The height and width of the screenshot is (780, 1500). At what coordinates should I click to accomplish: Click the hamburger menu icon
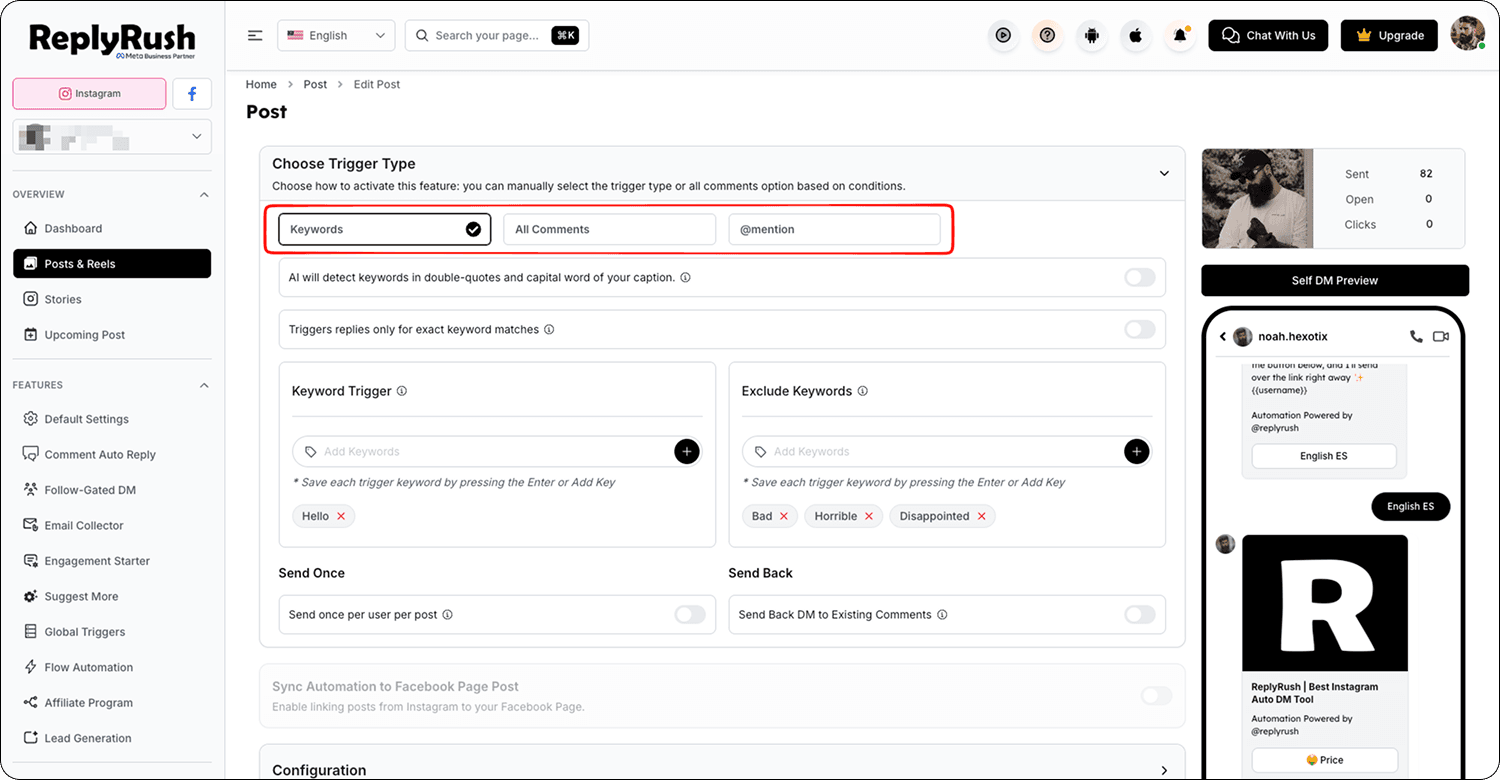tap(255, 35)
